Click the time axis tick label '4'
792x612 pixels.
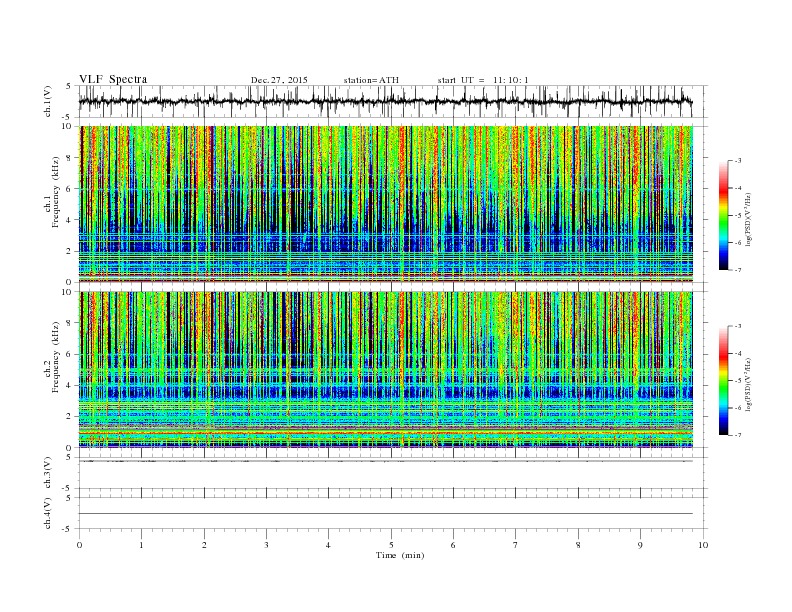pos(328,545)
